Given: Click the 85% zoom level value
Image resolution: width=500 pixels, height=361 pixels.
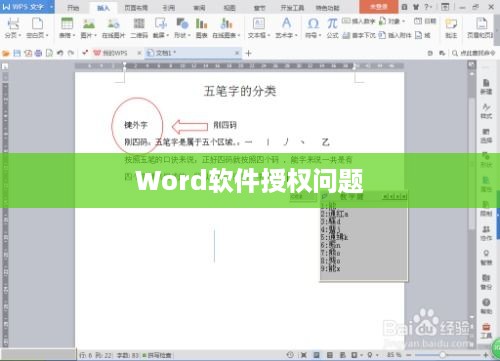Looking at the screenshot, I should pos(394,355).
